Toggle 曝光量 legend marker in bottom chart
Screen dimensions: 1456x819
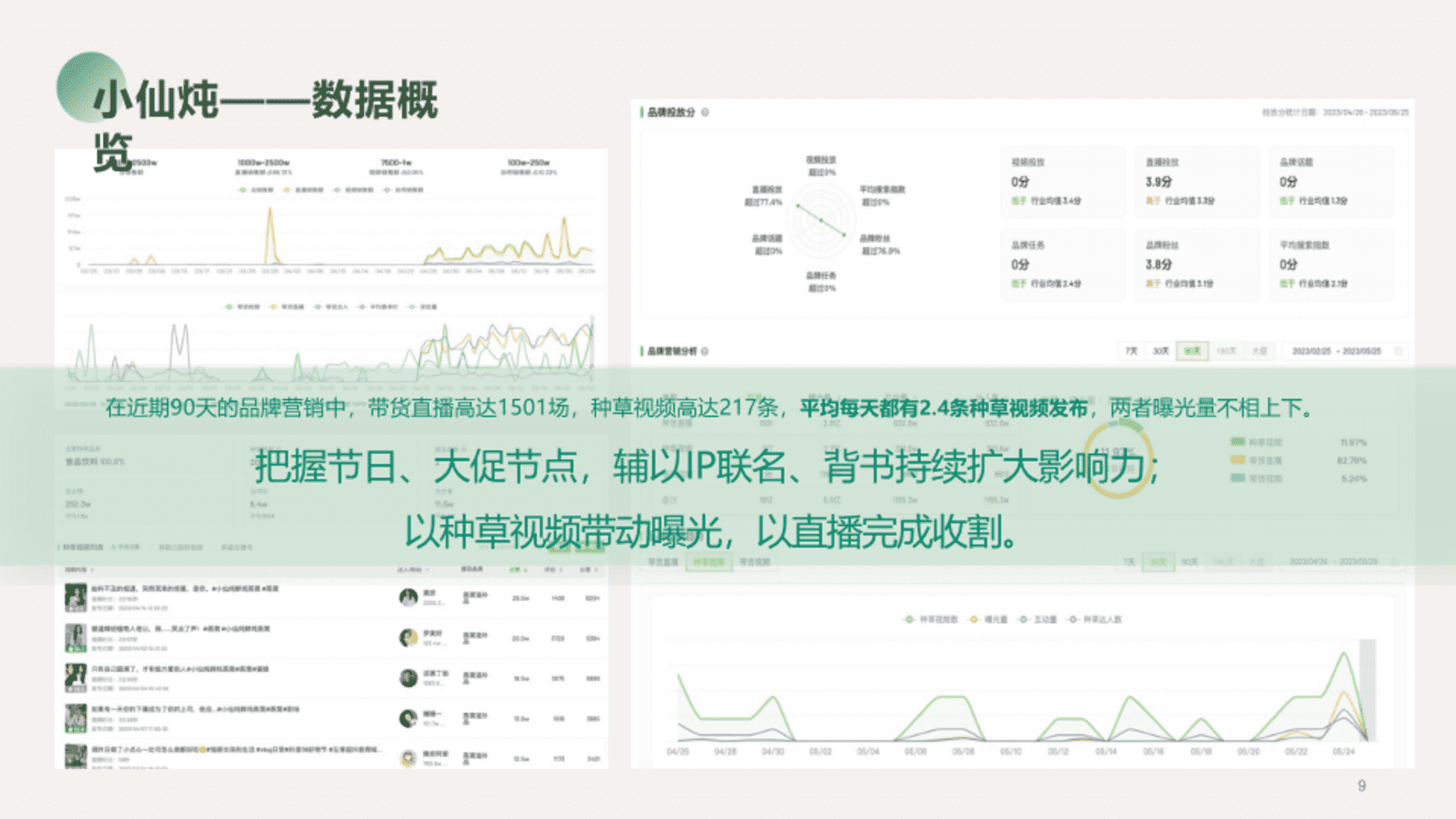(x=974, y=620)
